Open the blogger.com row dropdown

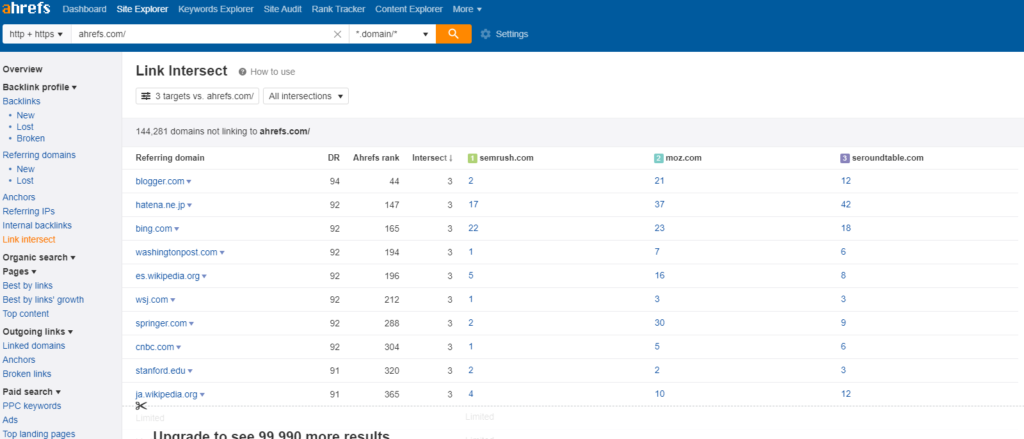[x=189, y=182]
